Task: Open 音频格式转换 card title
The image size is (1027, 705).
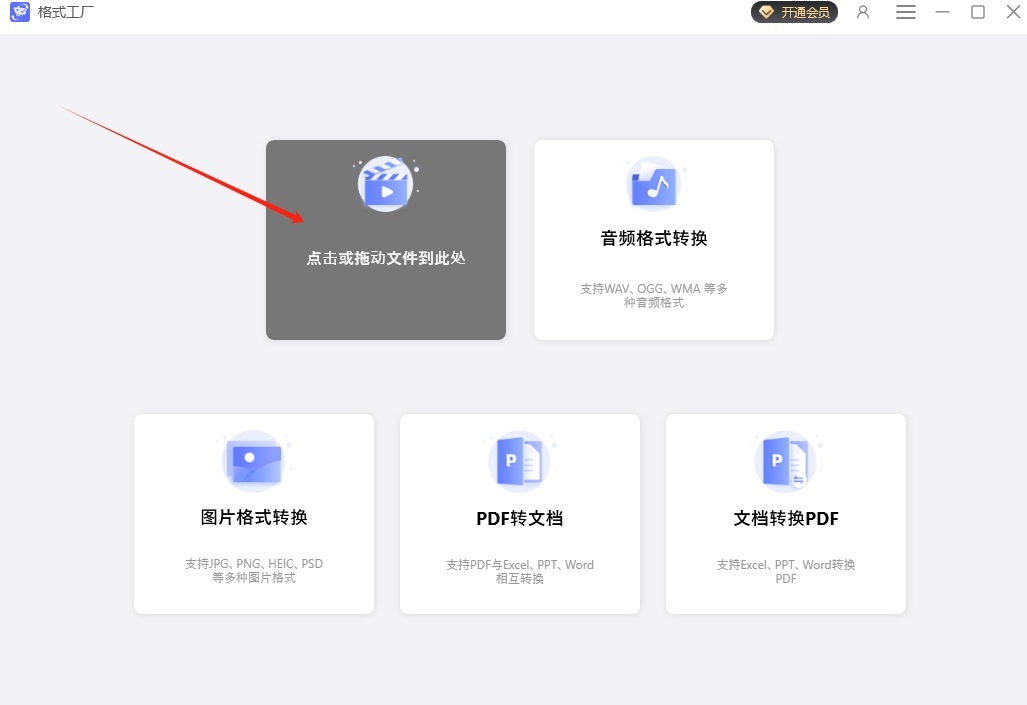Action: click(x=654, y=238)
